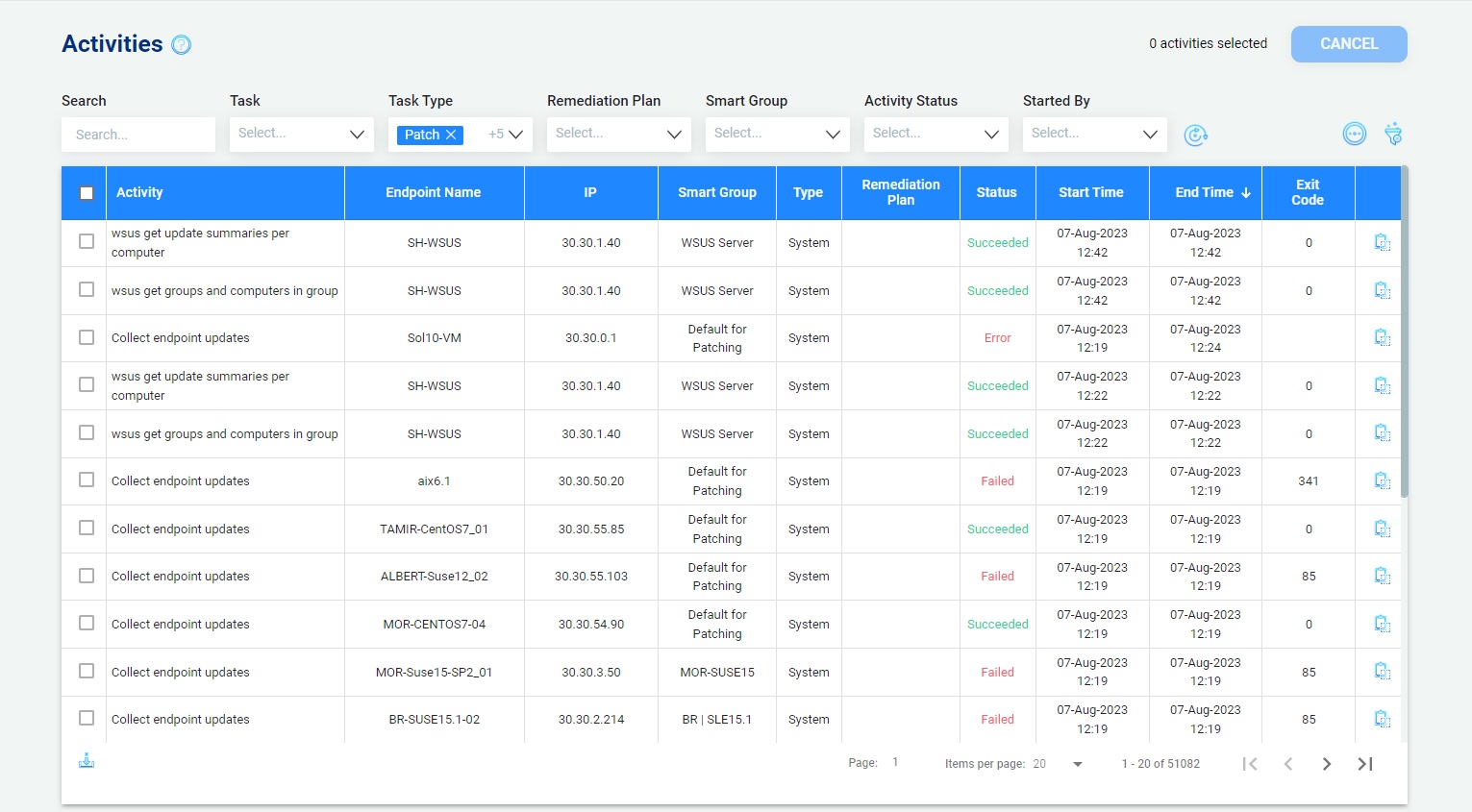The height and width of the screenshot is (812, 1472).
Task: Check the box for TAMIR-CentOS7_01 row
Action: 87,529
